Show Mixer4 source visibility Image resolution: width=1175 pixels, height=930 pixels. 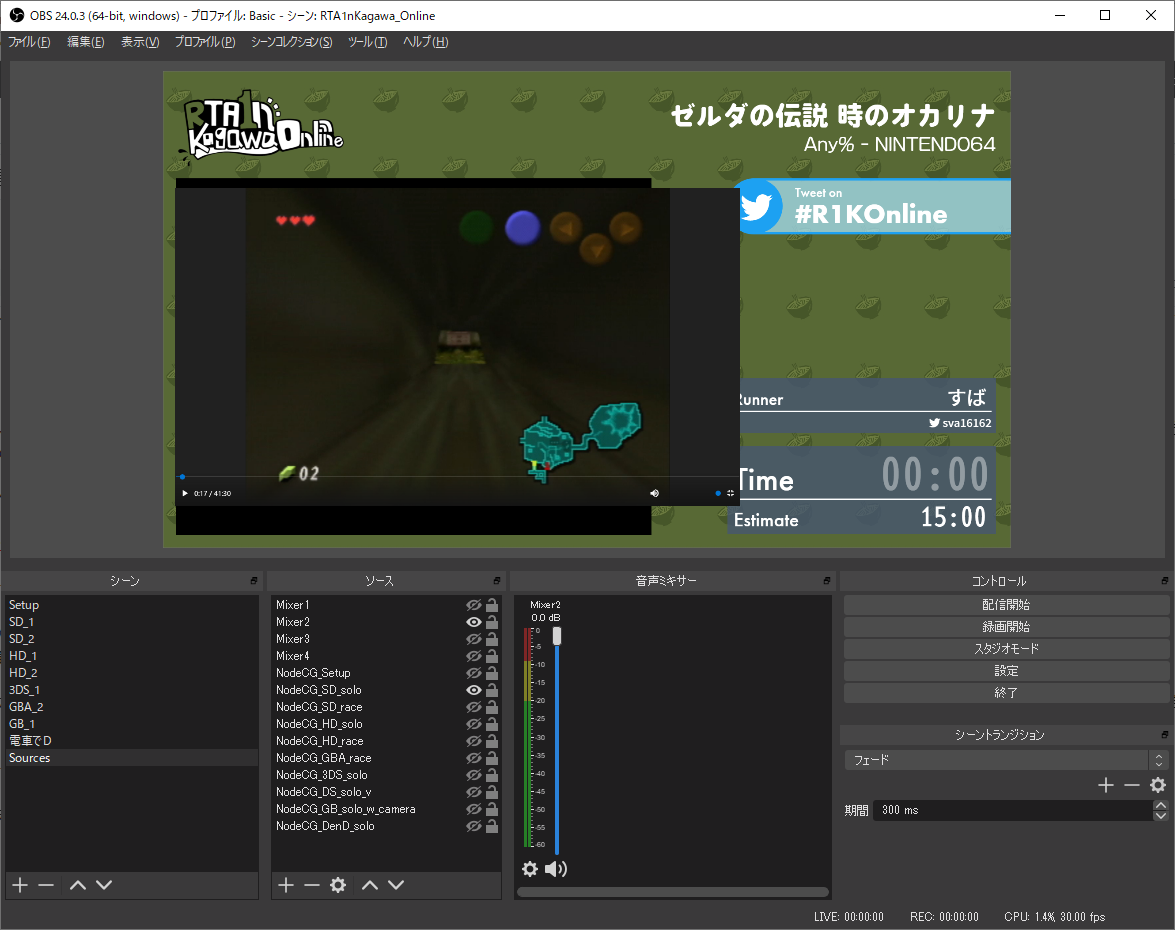pyautogui.click(x=474, y=656)
